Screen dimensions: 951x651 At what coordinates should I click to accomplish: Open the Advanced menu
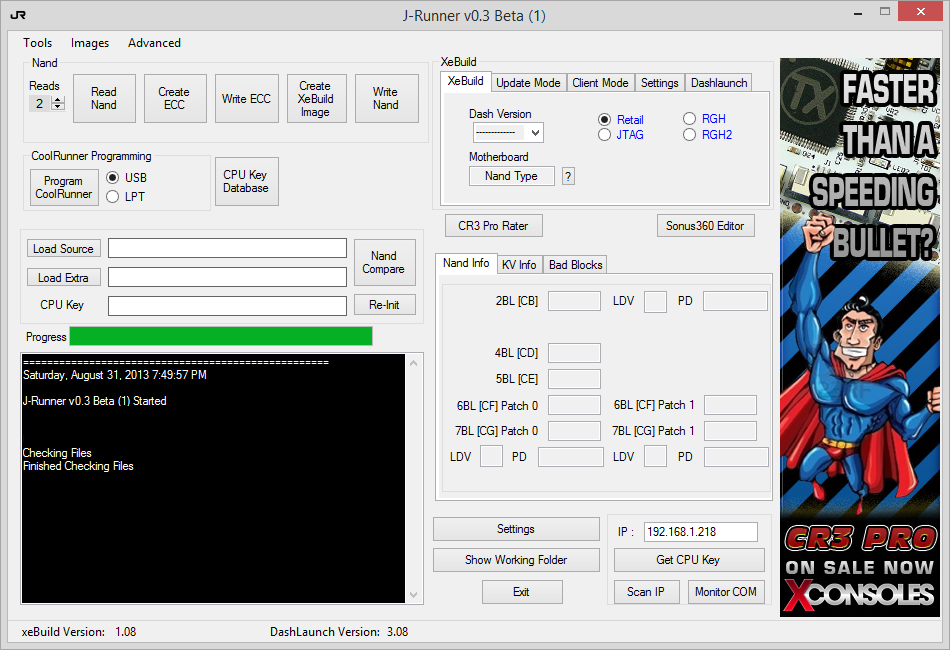(x=154, y=43)
